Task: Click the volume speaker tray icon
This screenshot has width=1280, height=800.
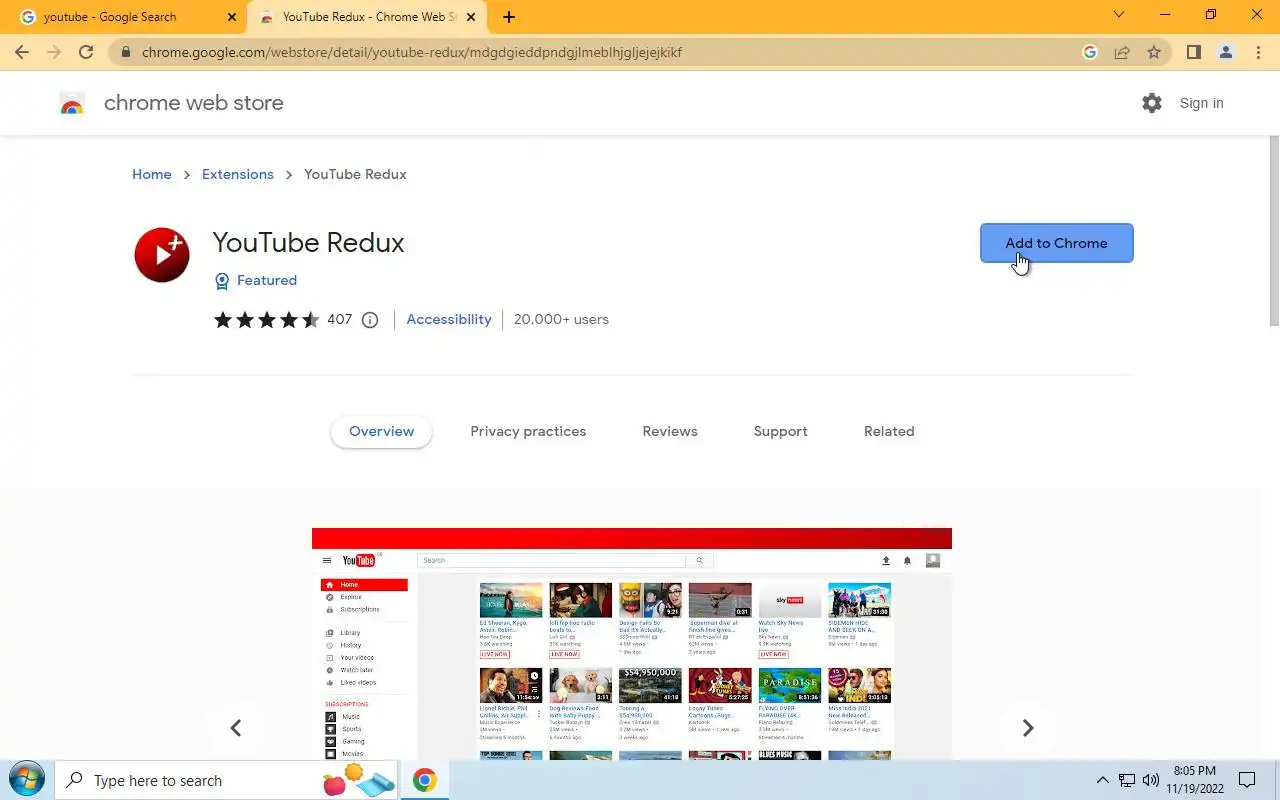Action: click(1151, 780)
